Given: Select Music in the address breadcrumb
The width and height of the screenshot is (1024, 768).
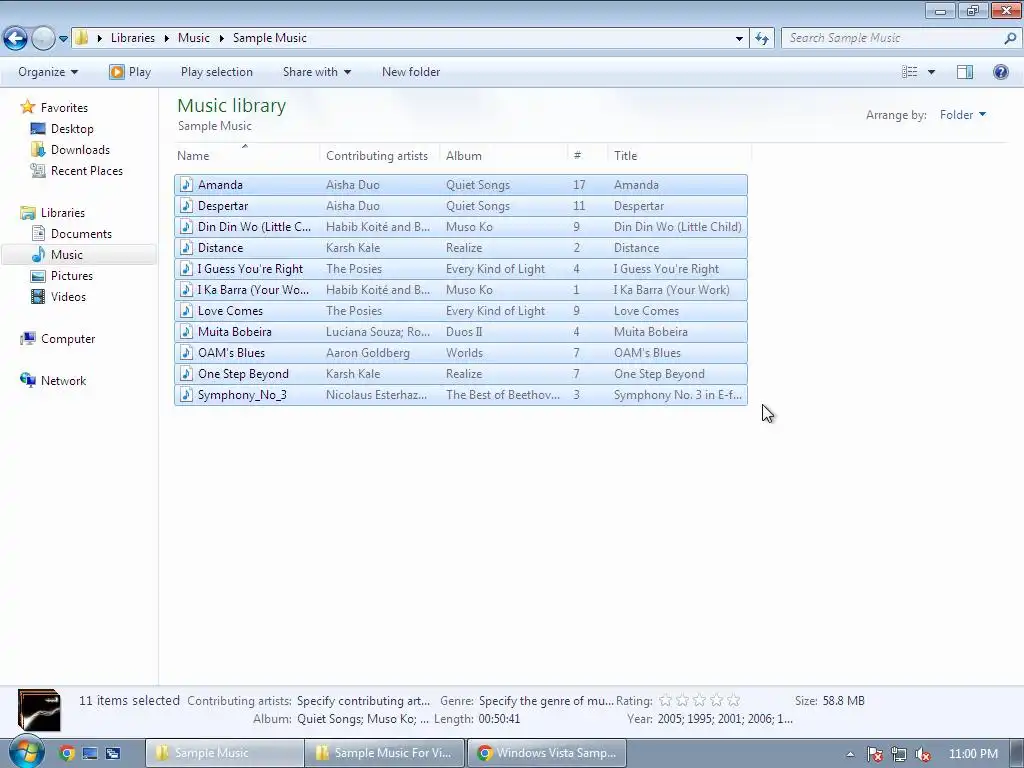Looking at the screenshot, I should pos(194,38).
